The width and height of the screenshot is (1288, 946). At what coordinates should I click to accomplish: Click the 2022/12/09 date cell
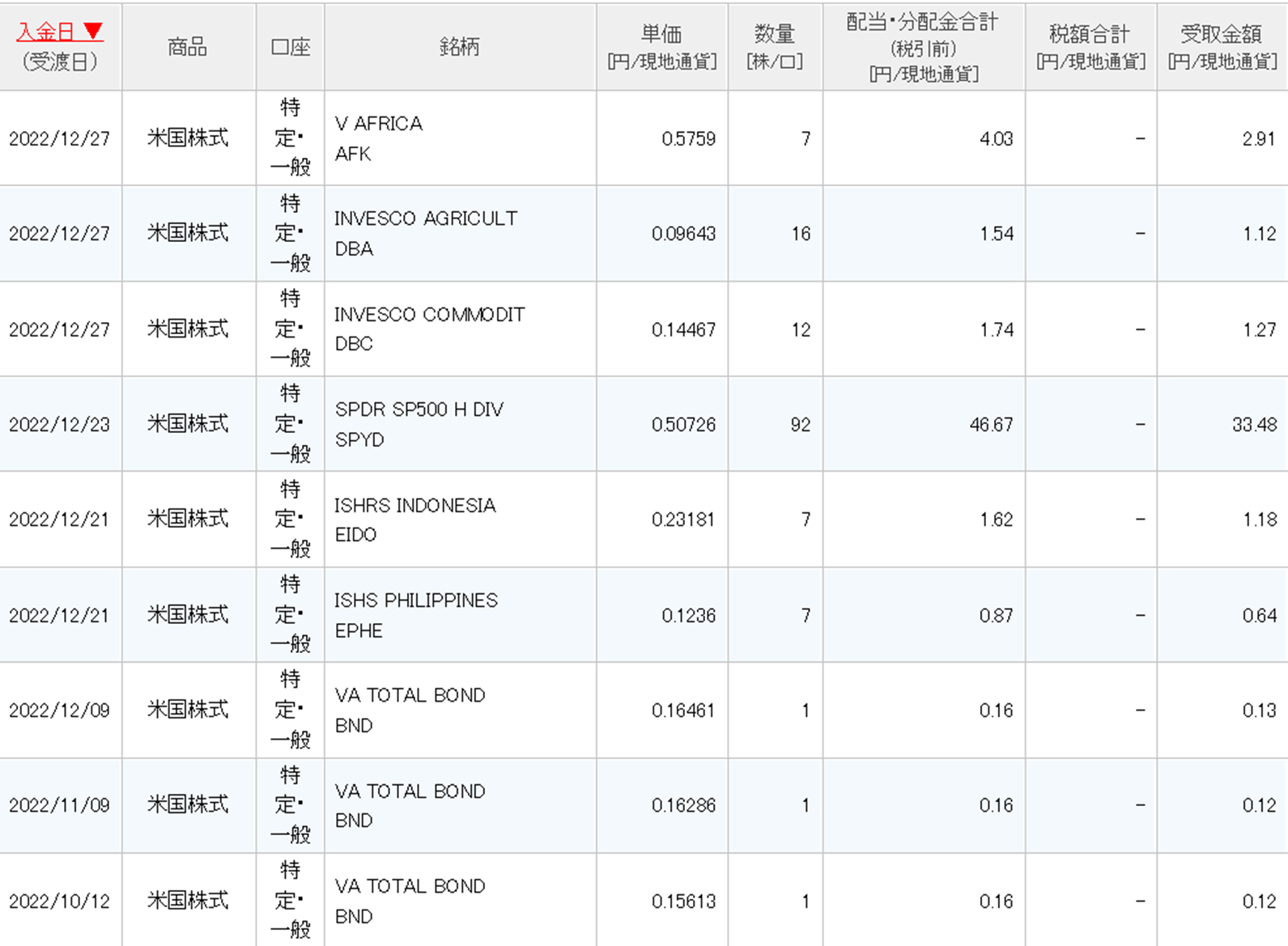click(59, 711)
